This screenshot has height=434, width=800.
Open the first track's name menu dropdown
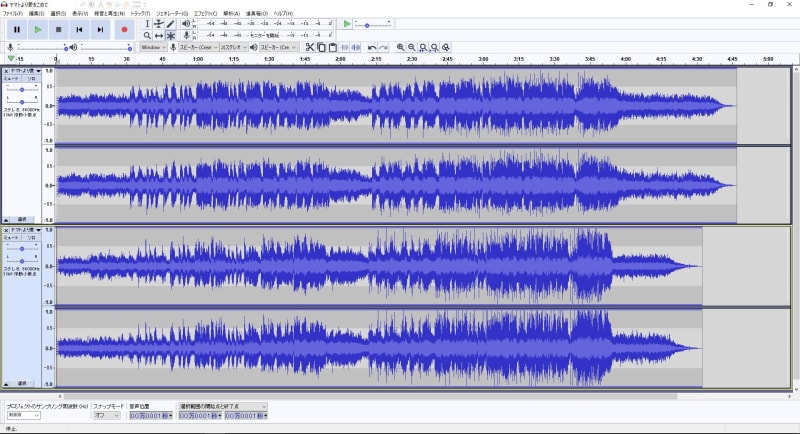[26, 71]
